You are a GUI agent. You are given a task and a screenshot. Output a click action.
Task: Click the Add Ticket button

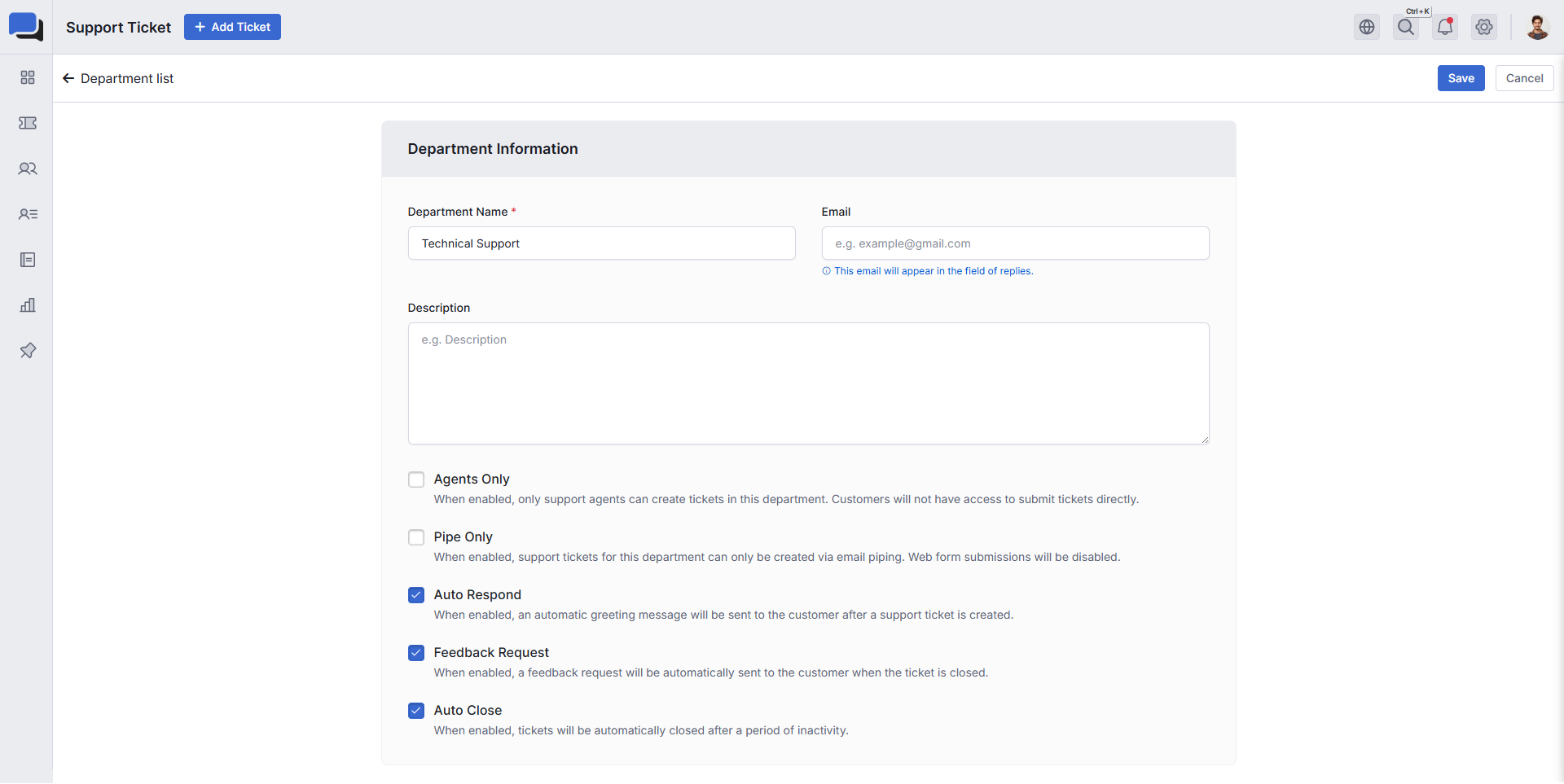coord(232,27)
